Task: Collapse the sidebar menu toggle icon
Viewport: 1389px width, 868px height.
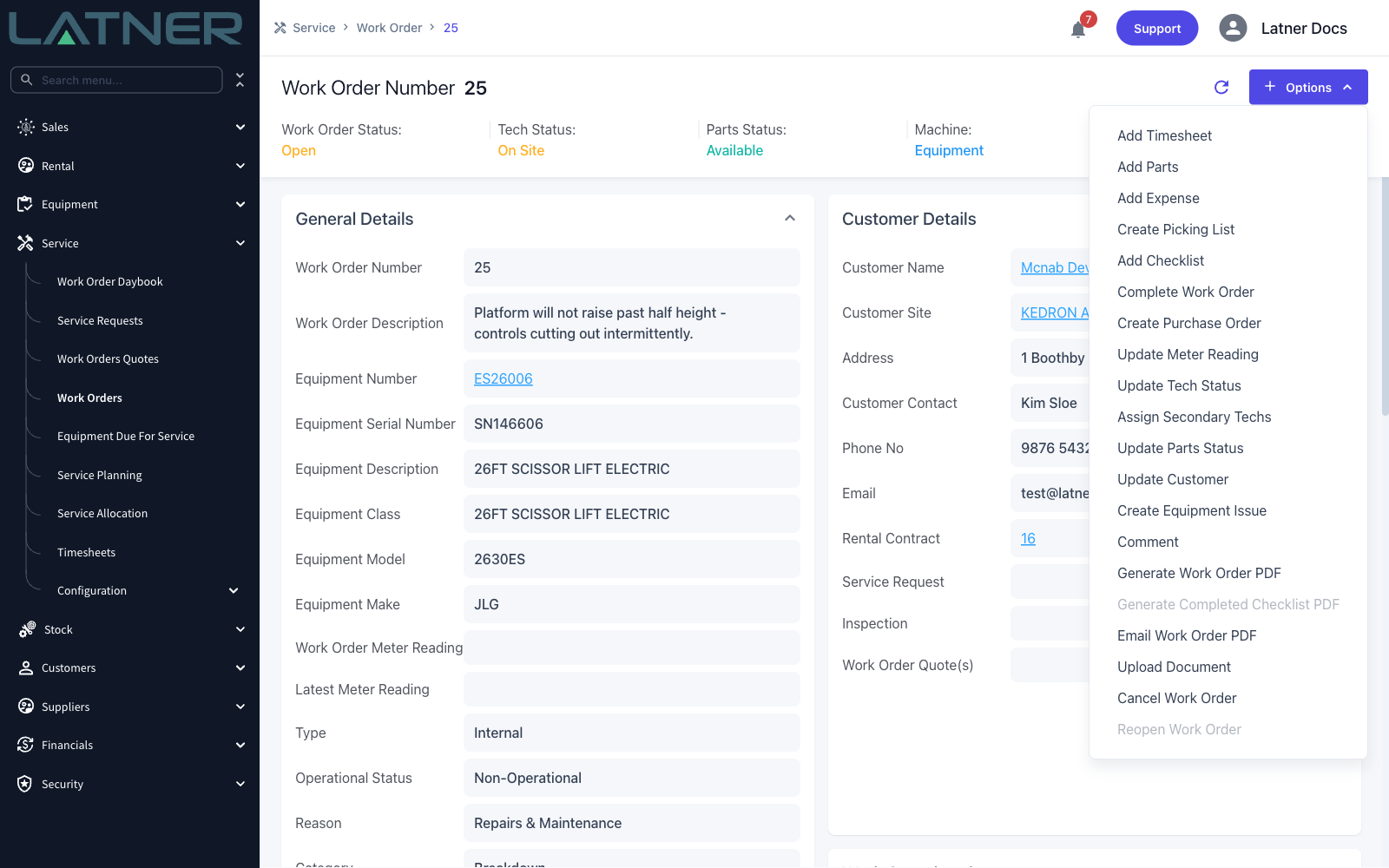Action: [240, 80]
